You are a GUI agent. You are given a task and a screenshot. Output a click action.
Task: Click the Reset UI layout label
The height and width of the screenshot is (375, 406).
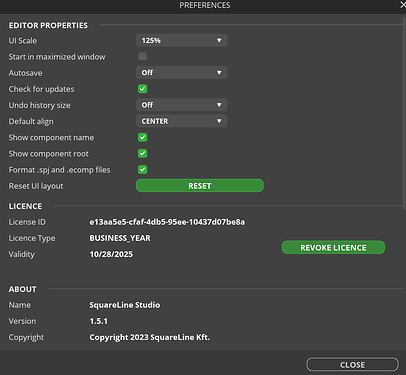(36, 186)
